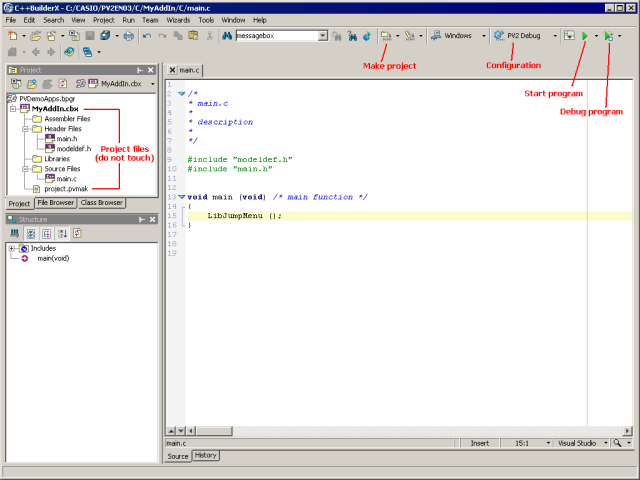Select the Source tab
Screen dimensions: 640x480
click(x=178, y=456)
